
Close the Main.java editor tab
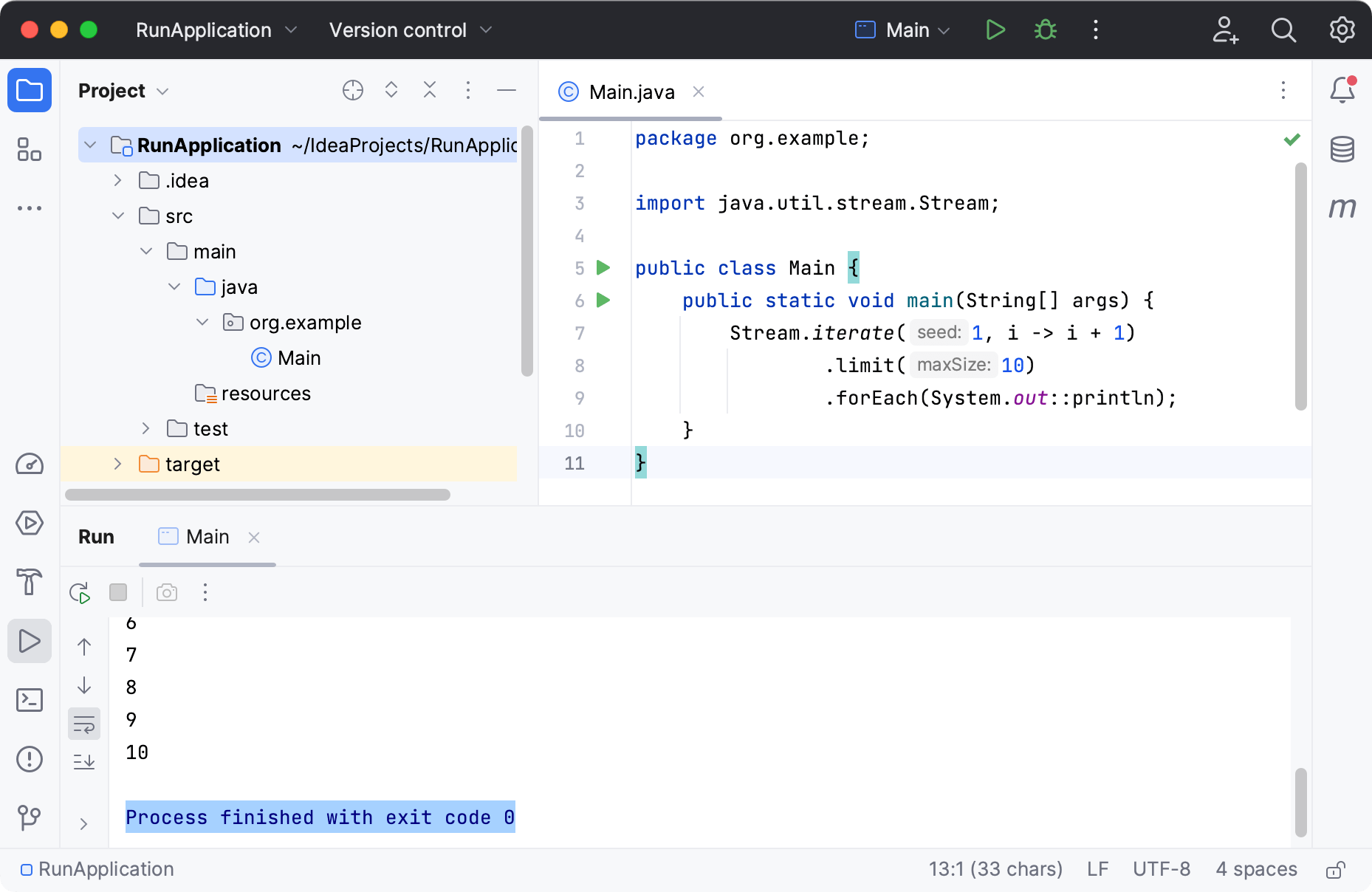[x=699, y=92]
